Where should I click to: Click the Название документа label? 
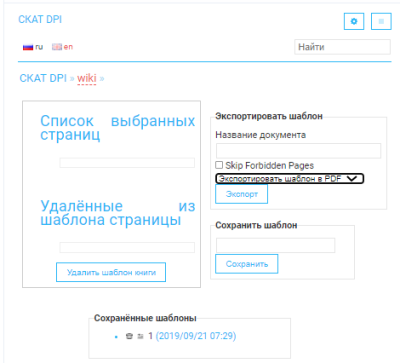point(260,135)
